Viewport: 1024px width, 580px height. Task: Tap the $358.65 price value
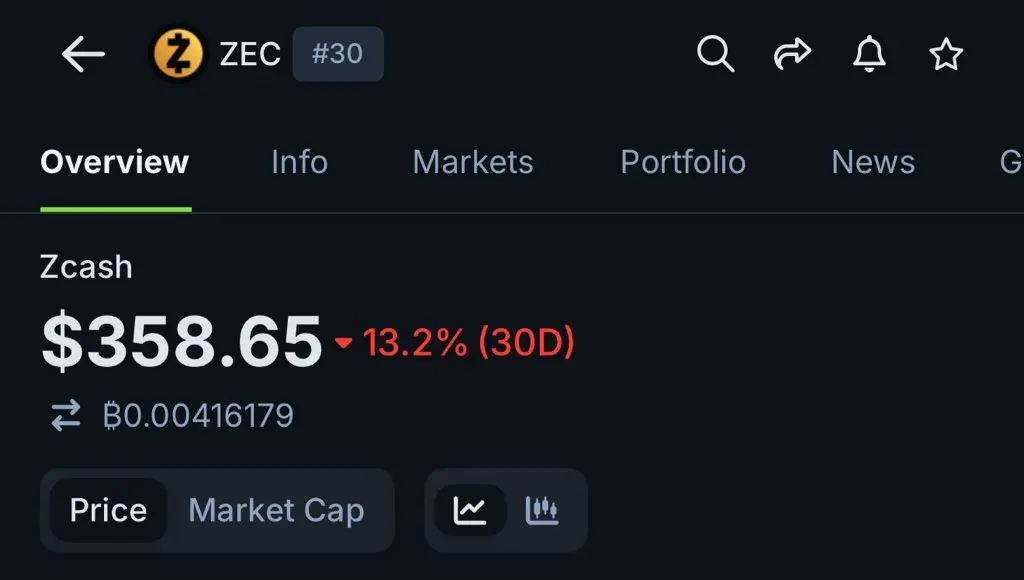point(181,342)
